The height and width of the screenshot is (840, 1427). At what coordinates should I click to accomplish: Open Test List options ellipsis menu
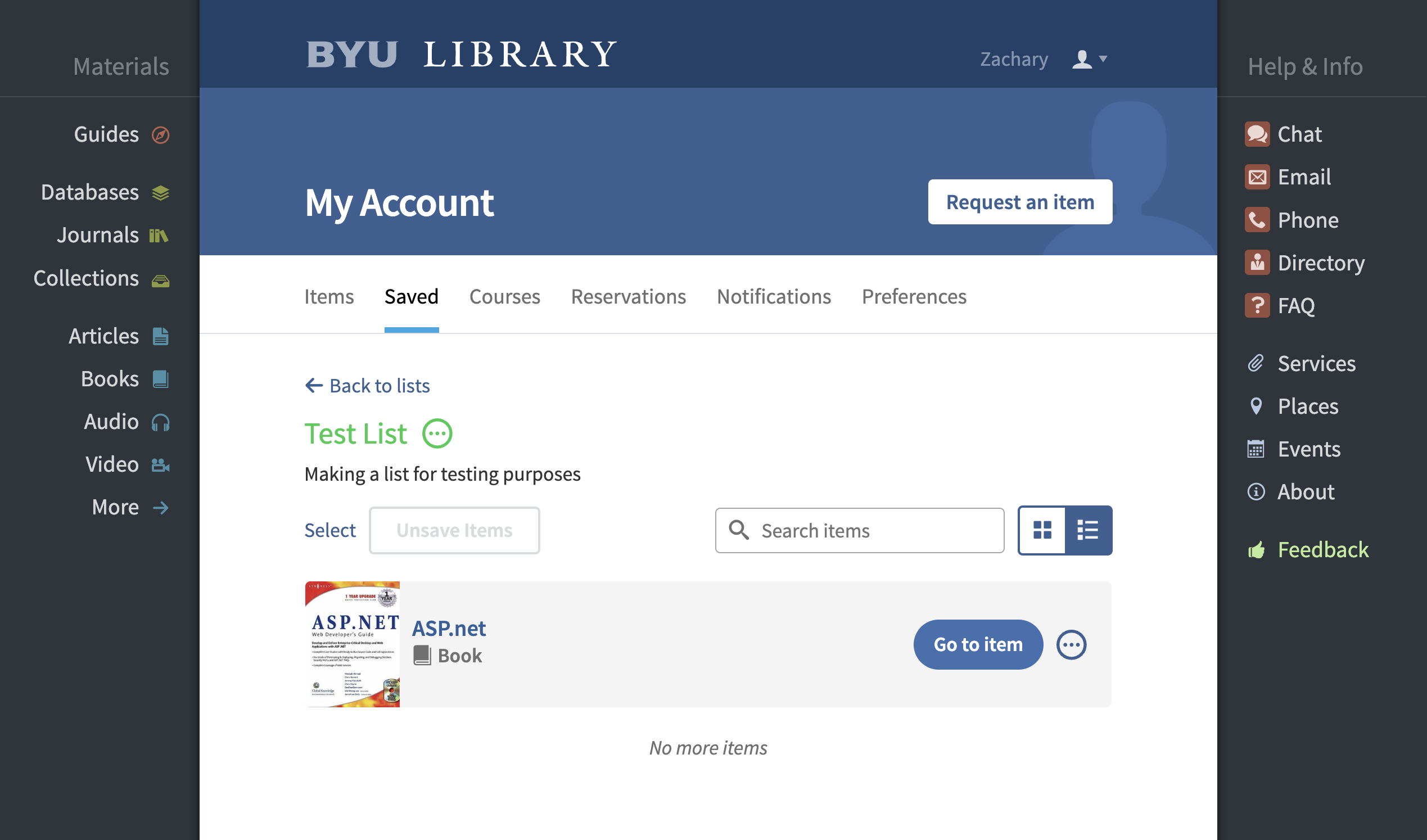(437, 434)
